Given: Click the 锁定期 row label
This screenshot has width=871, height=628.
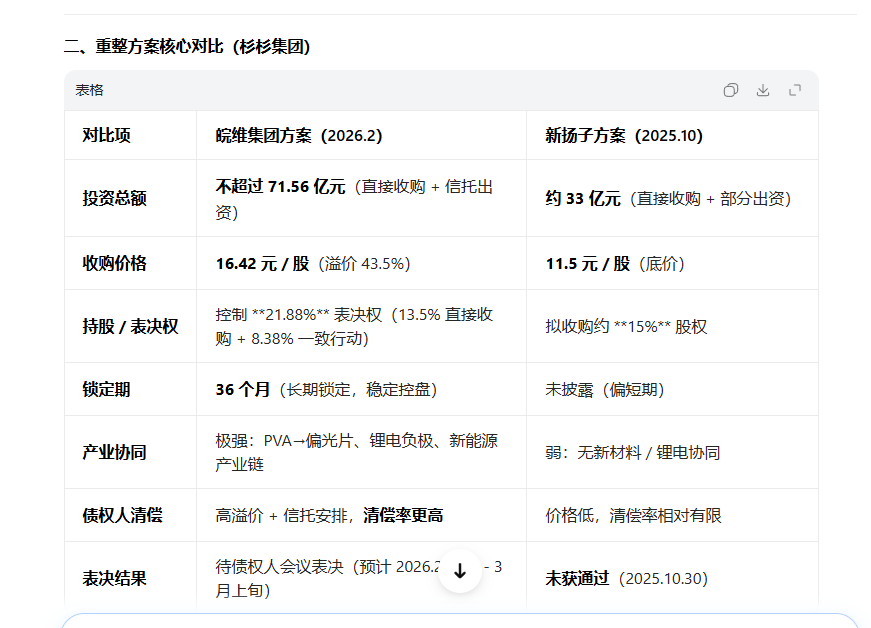Looking at the screenshot, I should click(x=107, y=389).
